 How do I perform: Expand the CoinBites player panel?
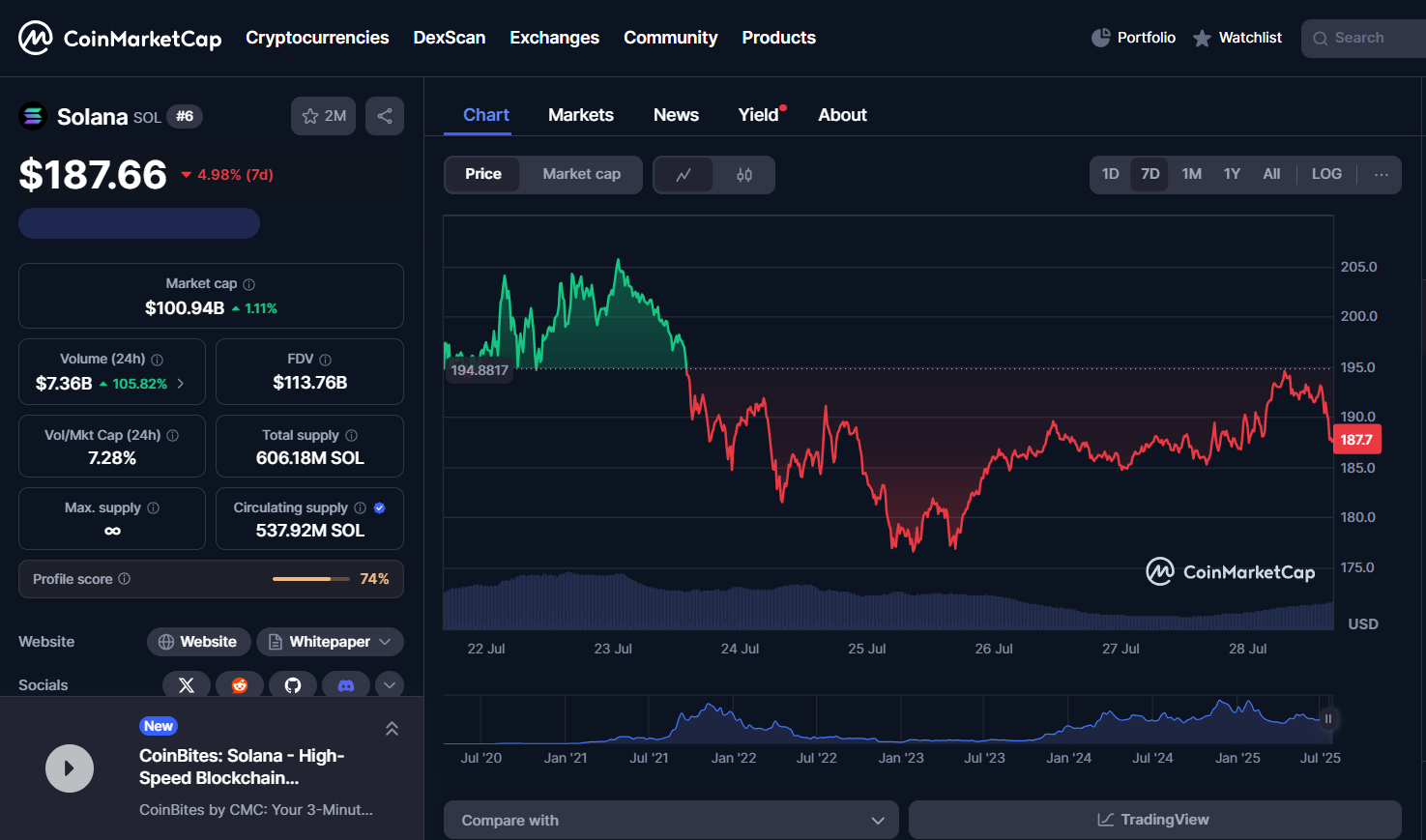pyautogui.click(x=392, y=729)
